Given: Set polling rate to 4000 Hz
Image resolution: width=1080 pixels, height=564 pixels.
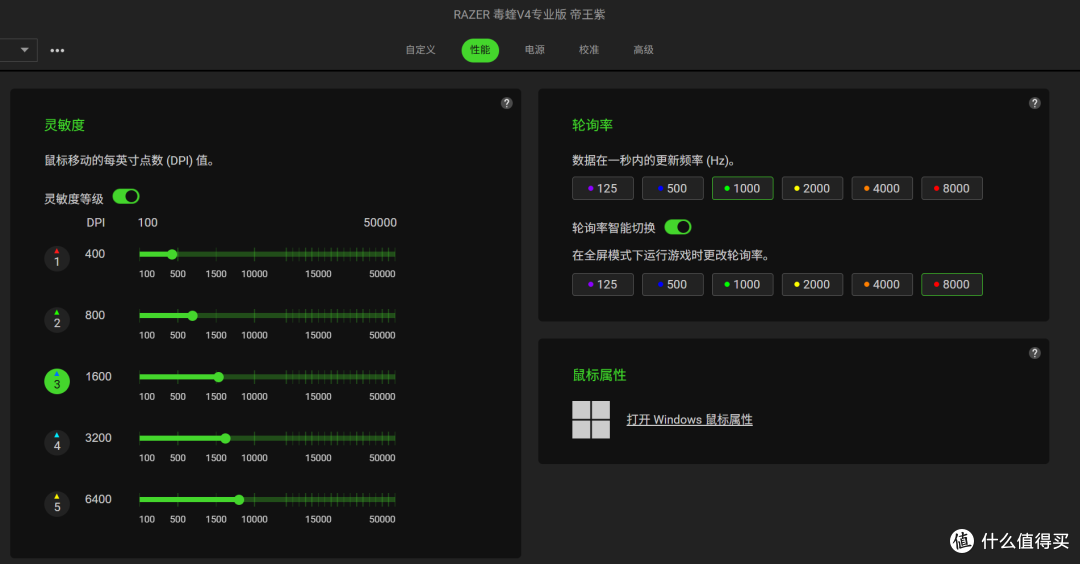Looking at the screenshot, I should coord(882,188).
